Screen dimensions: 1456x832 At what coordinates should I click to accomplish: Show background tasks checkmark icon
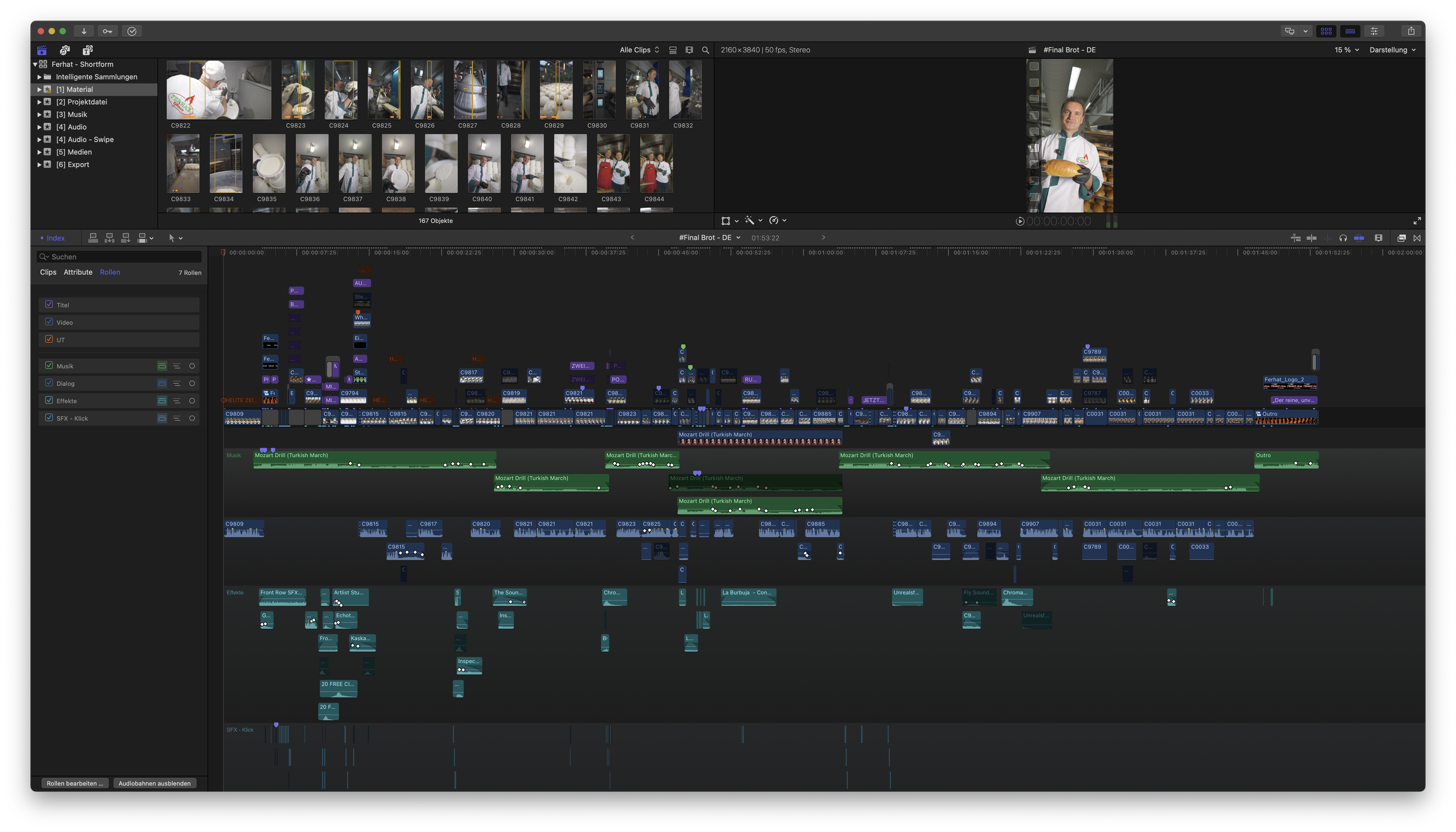pos(132,31)
